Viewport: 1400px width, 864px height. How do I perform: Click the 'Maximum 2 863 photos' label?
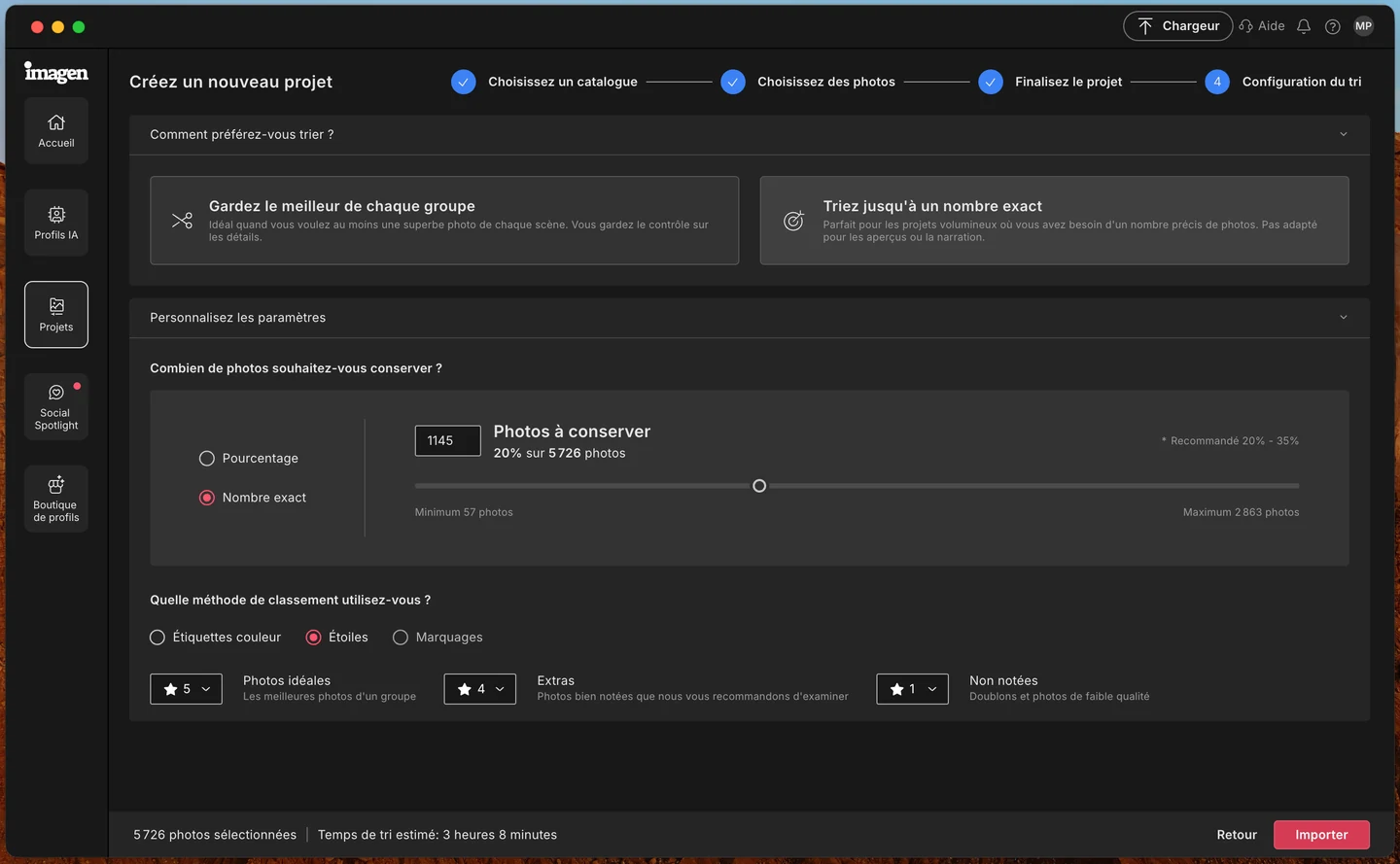pos(1241,512)
